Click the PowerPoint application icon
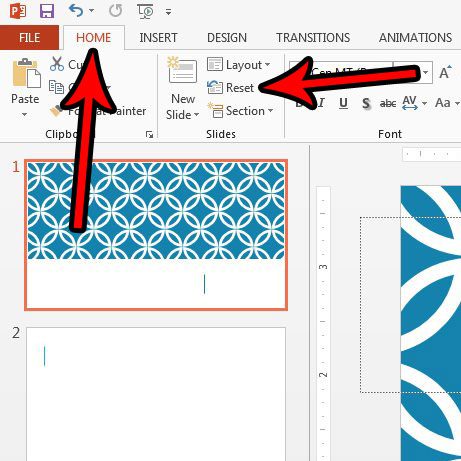The width and height of the screenshot is (461, 461). (x=18, y=10)
